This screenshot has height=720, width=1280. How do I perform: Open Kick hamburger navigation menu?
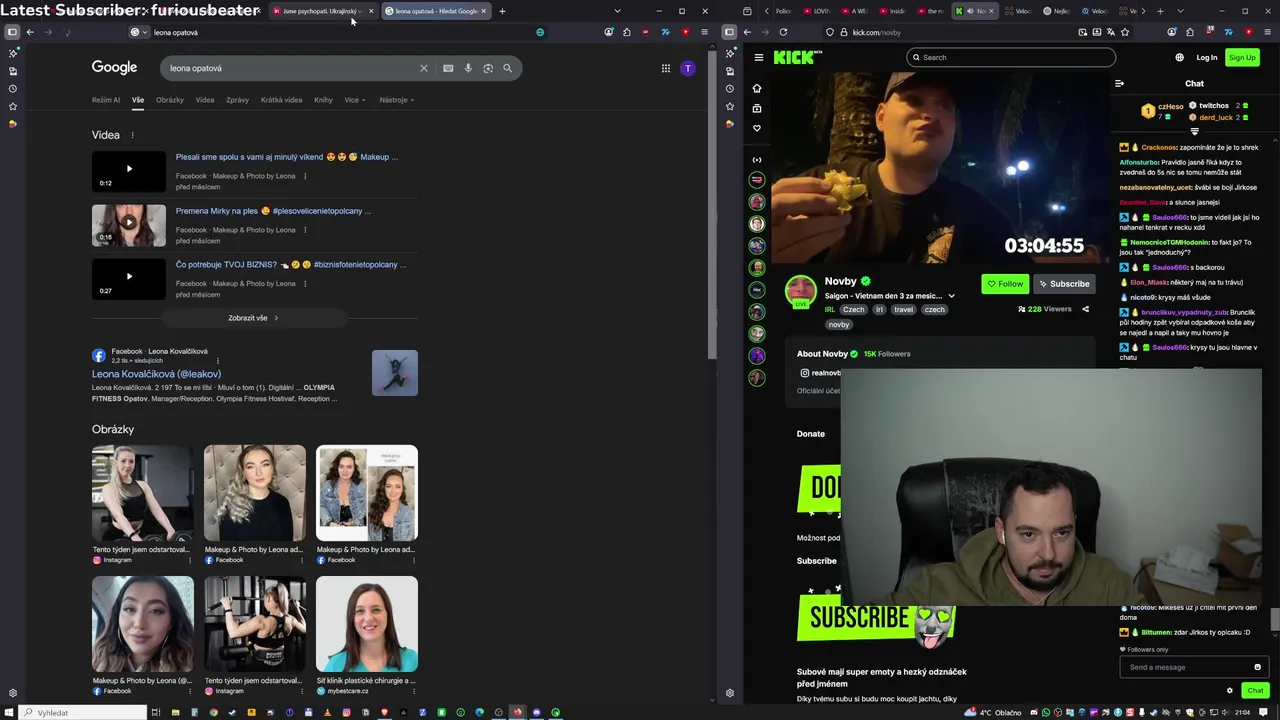coord(759,58)
